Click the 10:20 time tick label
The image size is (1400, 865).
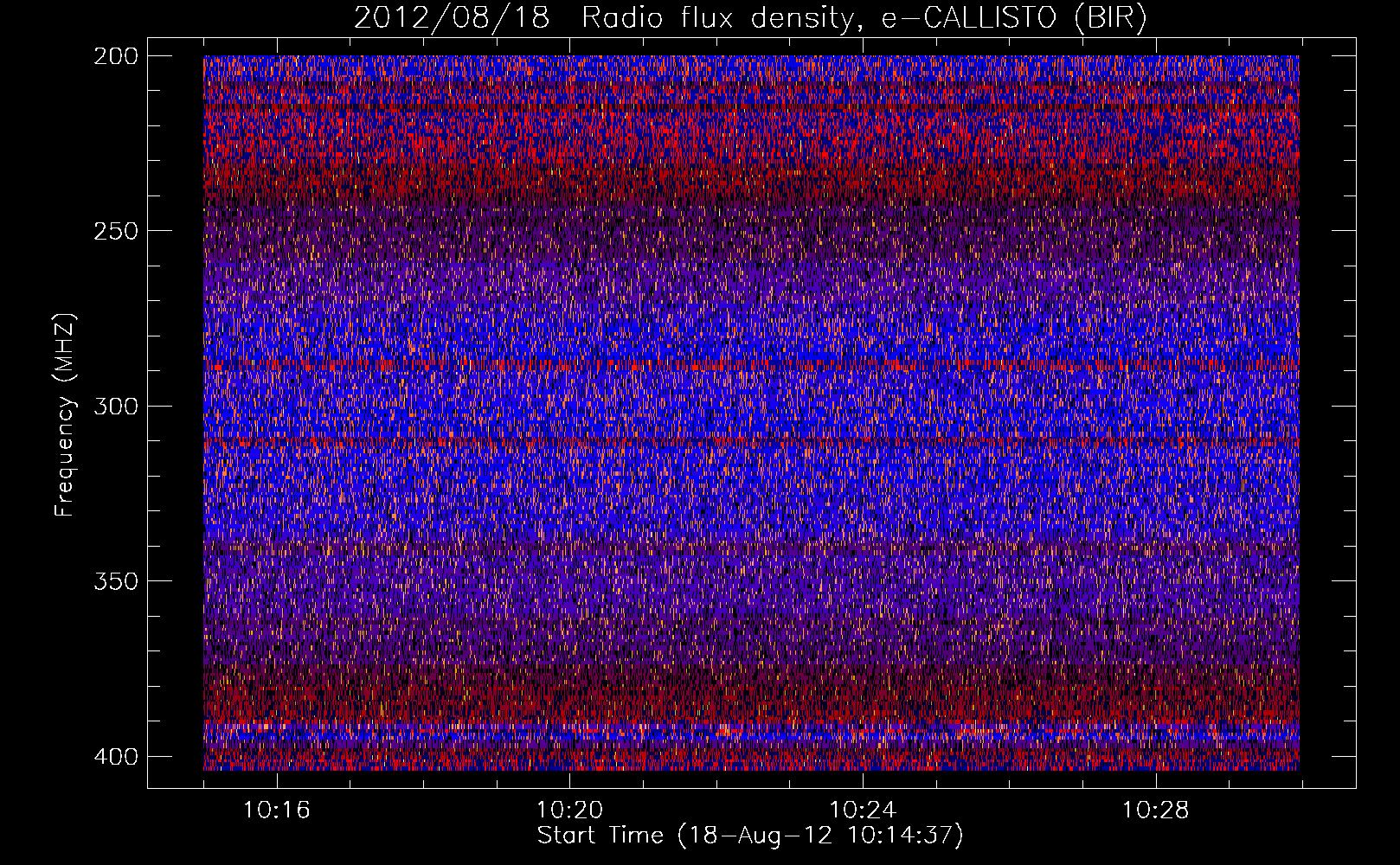tap(569, 810)
